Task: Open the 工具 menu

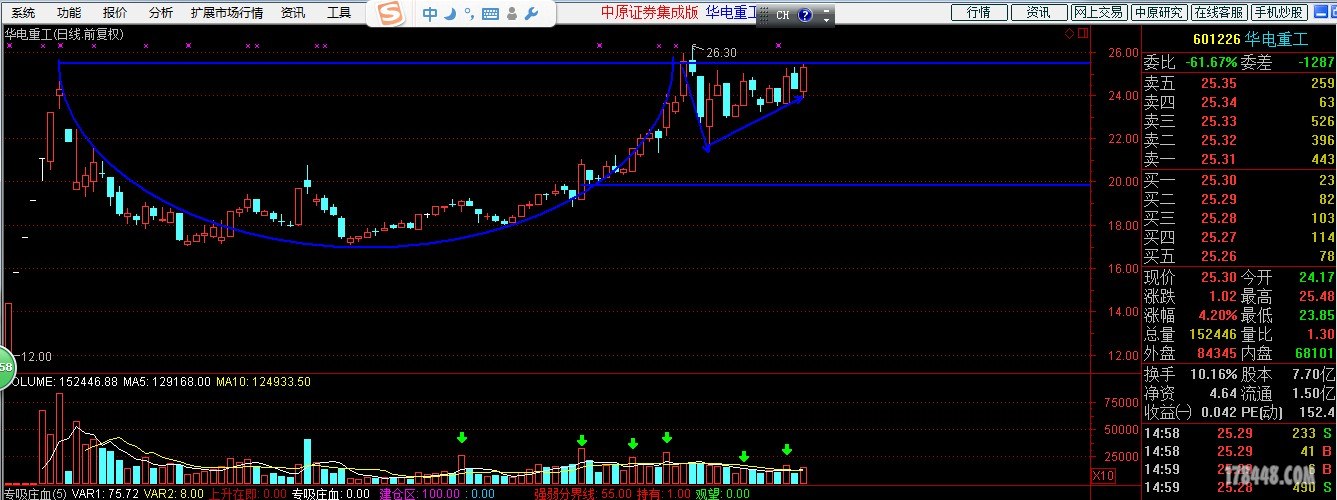Action: (x=339, y=13)
